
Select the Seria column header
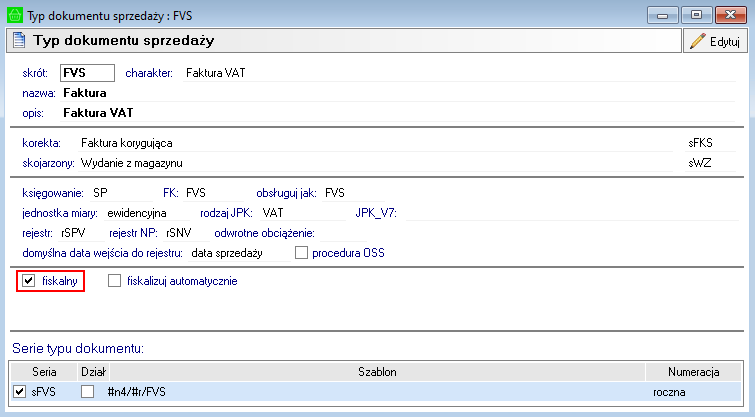43,371
